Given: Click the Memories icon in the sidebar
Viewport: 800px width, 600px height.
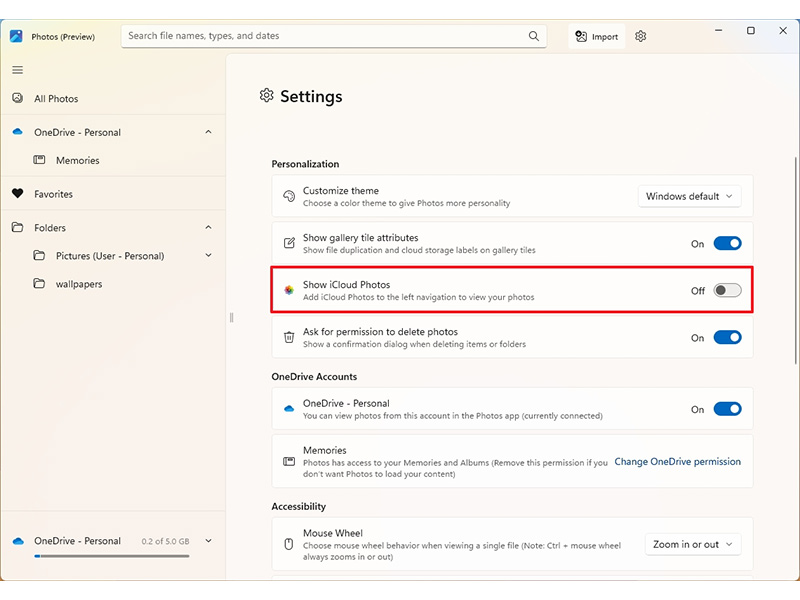Looking at the screenshot, I should click(39, 160).
